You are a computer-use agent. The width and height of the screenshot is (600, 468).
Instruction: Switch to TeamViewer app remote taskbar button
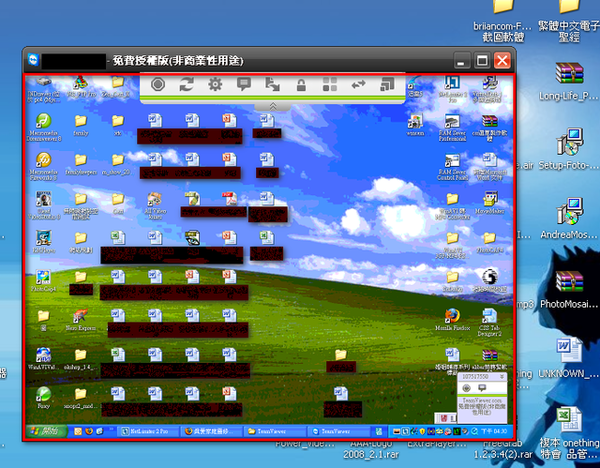point(338,431)
